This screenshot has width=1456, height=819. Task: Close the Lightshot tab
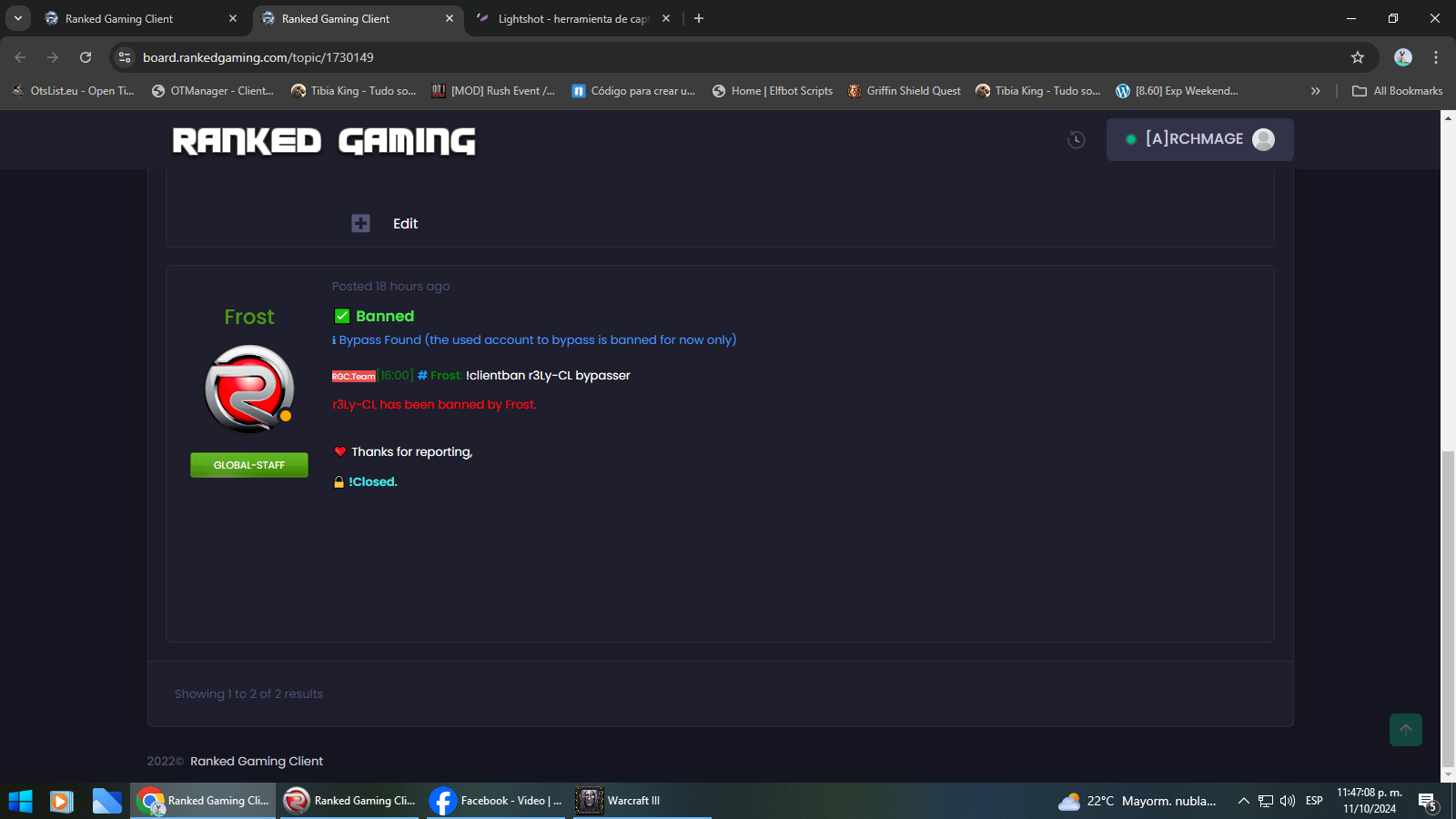(666, 18)
